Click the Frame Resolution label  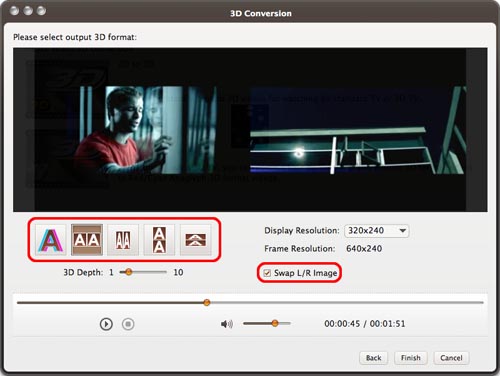pos(299,249)
